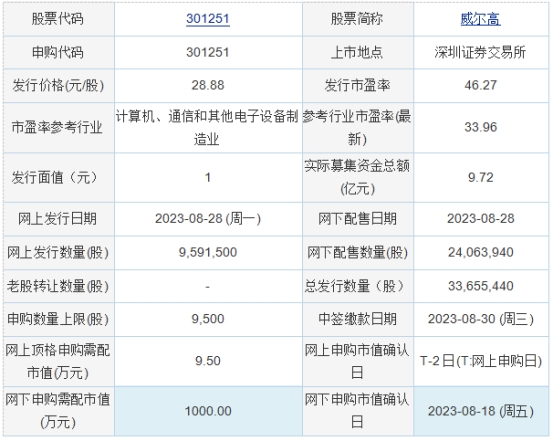The height and width of the screenshot is (441, 554).
Task: Select the 总发行数量 33,655,440 value
Action: (x=481, y=286)
